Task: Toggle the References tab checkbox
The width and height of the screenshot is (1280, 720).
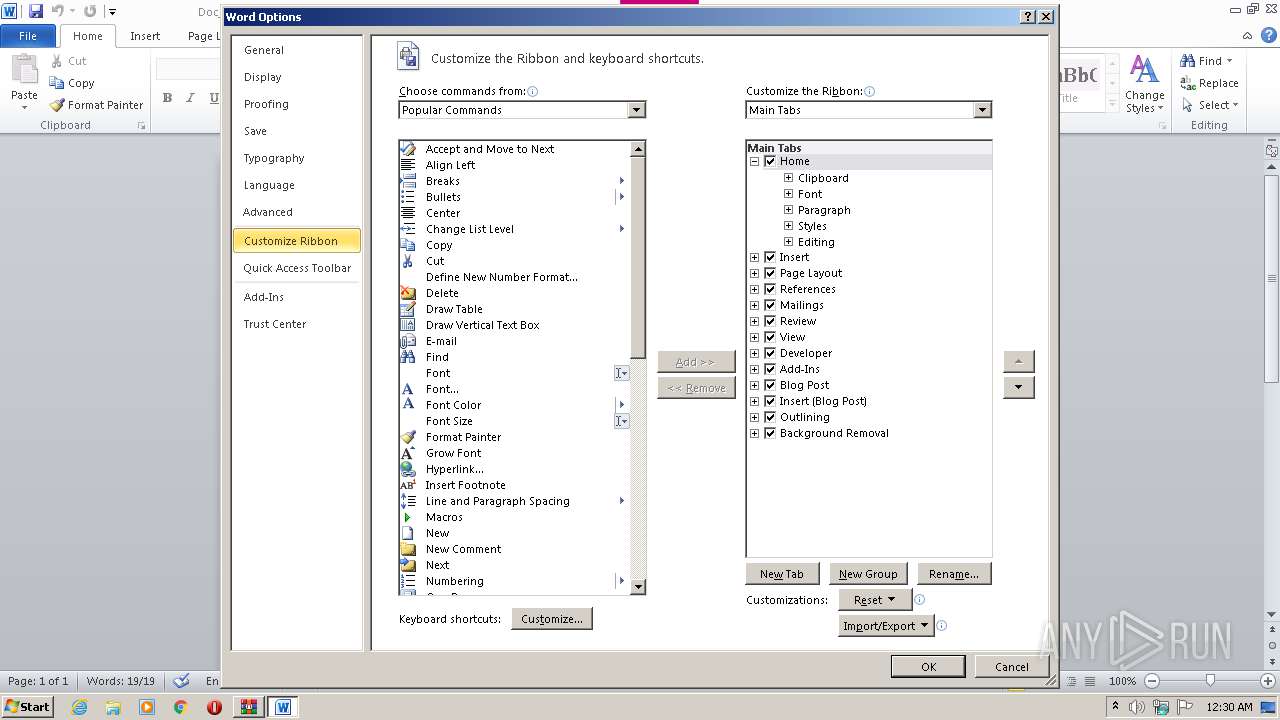Action: (770, 289)
